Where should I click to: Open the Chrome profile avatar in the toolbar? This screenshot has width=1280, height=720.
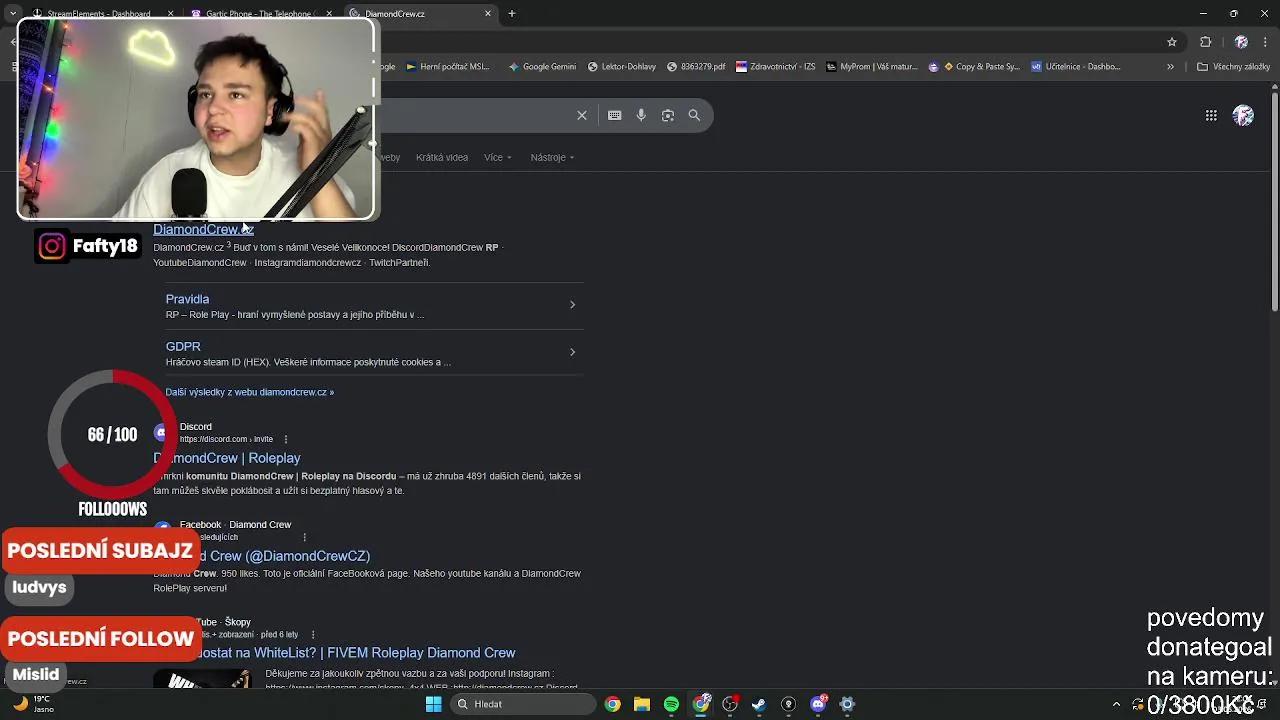click(1241, 42)
